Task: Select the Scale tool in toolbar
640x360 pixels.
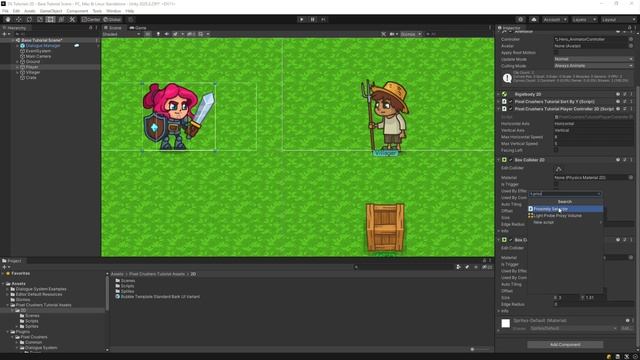Action: [40, 20]
